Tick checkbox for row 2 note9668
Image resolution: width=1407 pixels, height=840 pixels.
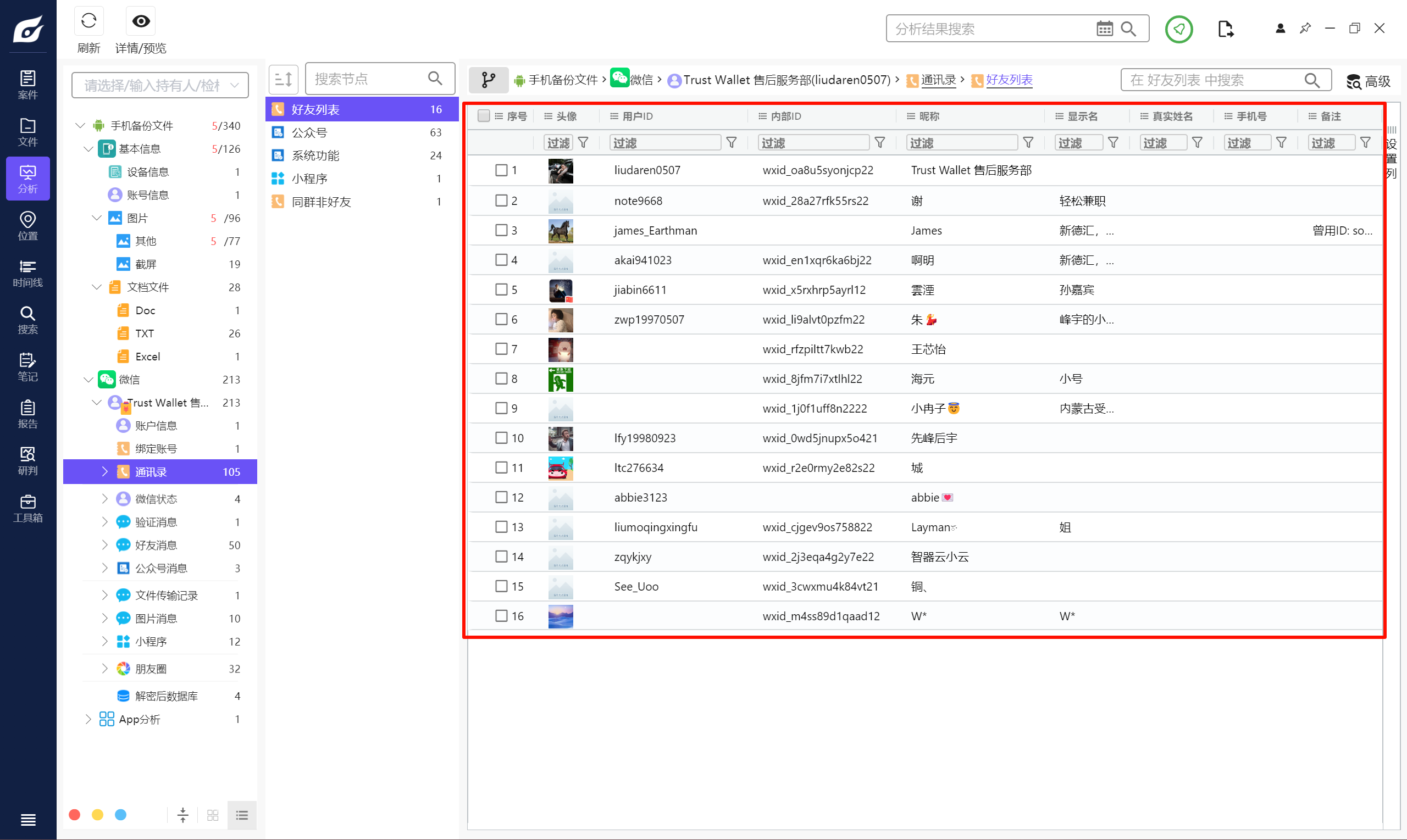tap(501, 201)
